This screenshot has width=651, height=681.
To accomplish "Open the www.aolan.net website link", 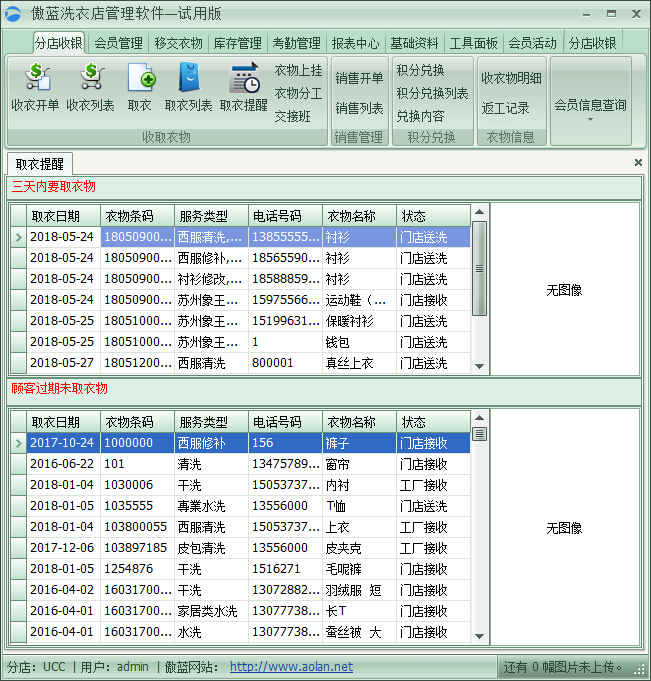I will (x=291, y=667).
